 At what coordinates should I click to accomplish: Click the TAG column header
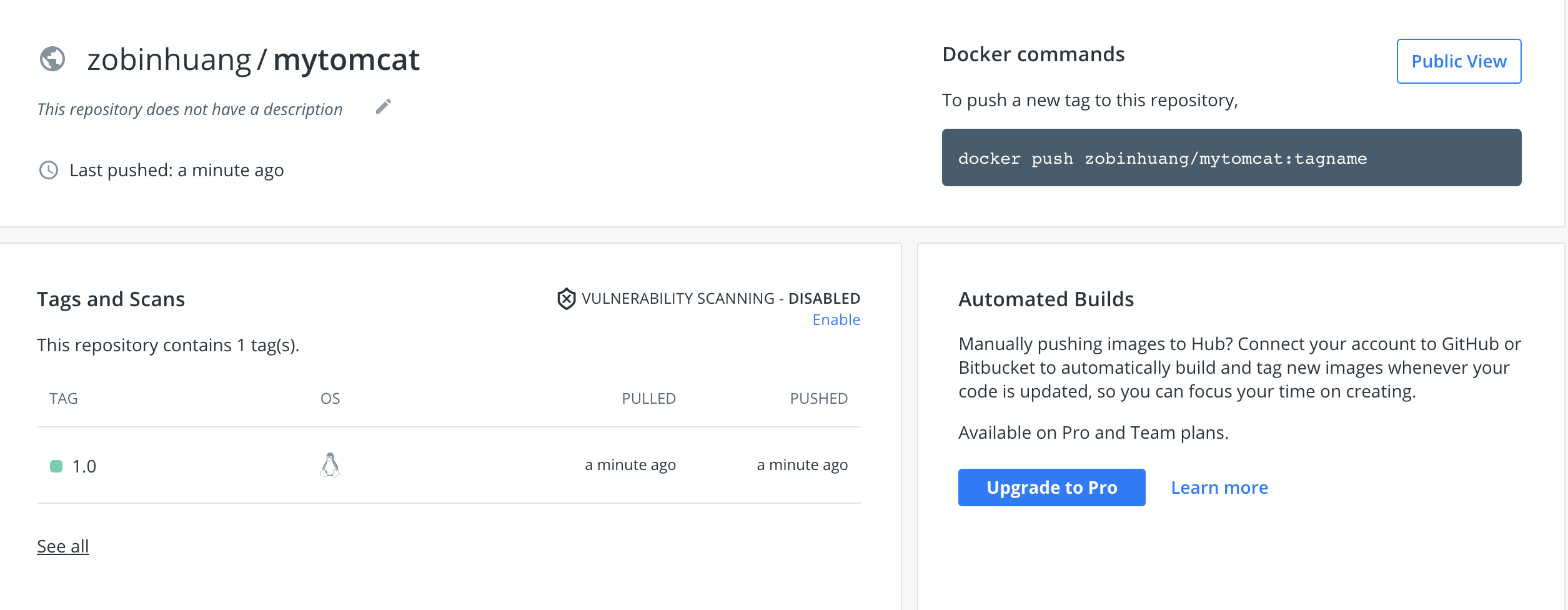tap(63, 398)
